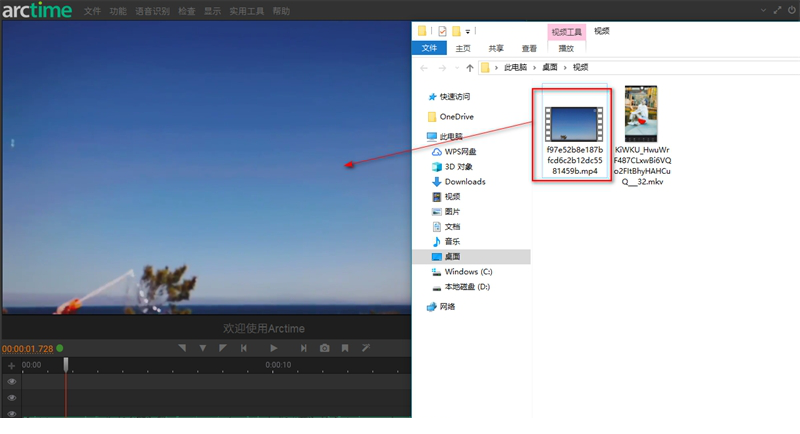Click the Arctime play button
Viewport: 800px width, 434px height.
pos(273,348)
